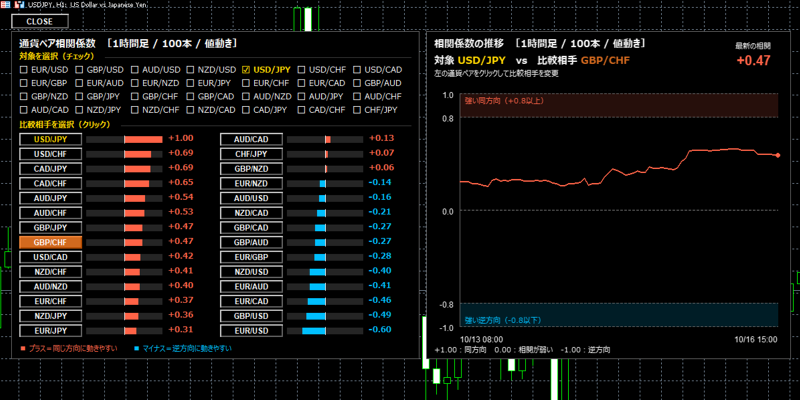Select EUR/GBP comparison button
The height and width of the screenshot is (400, 800).
click(252, 257)
